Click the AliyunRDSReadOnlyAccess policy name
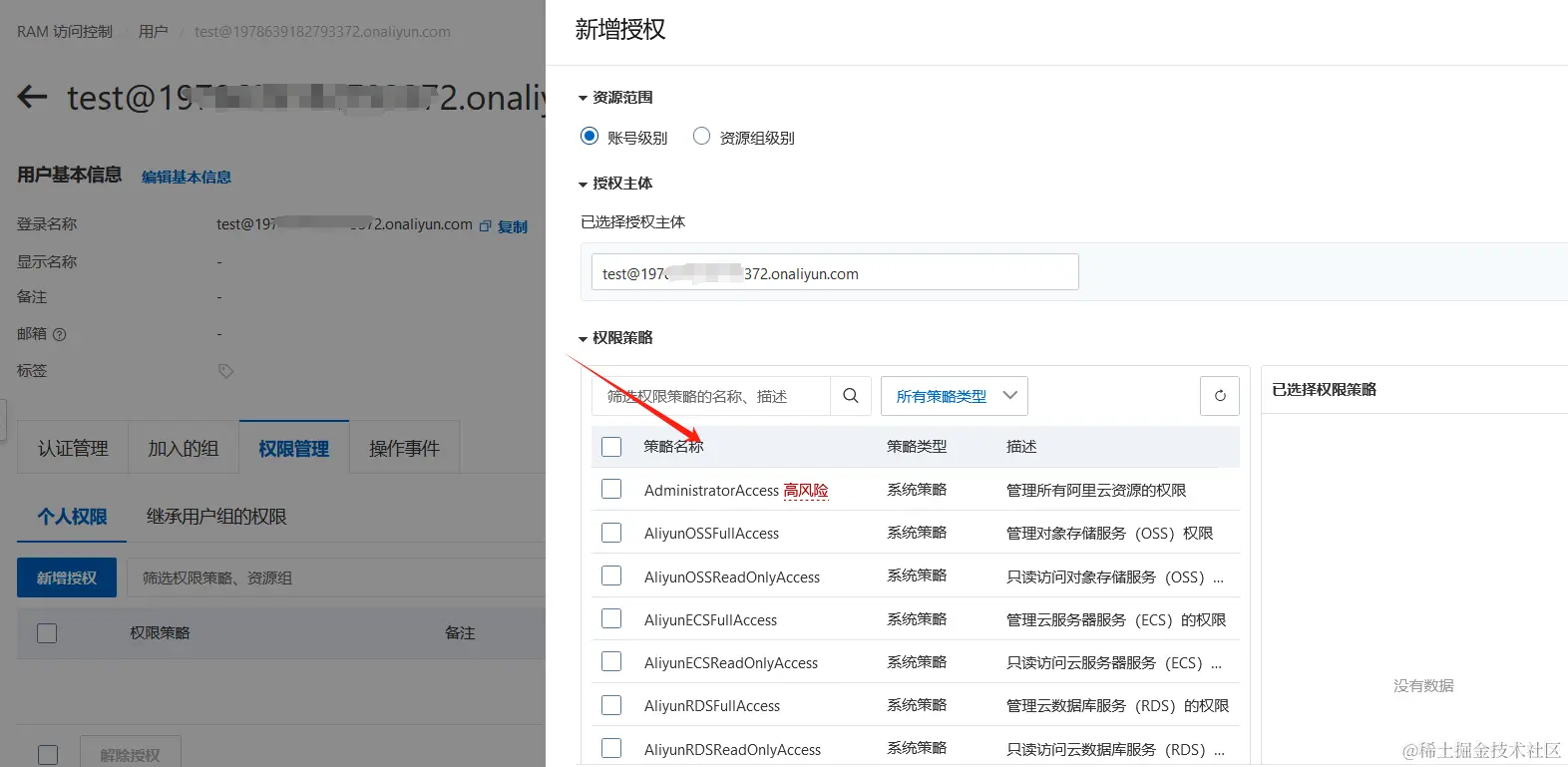 [732, 749]
